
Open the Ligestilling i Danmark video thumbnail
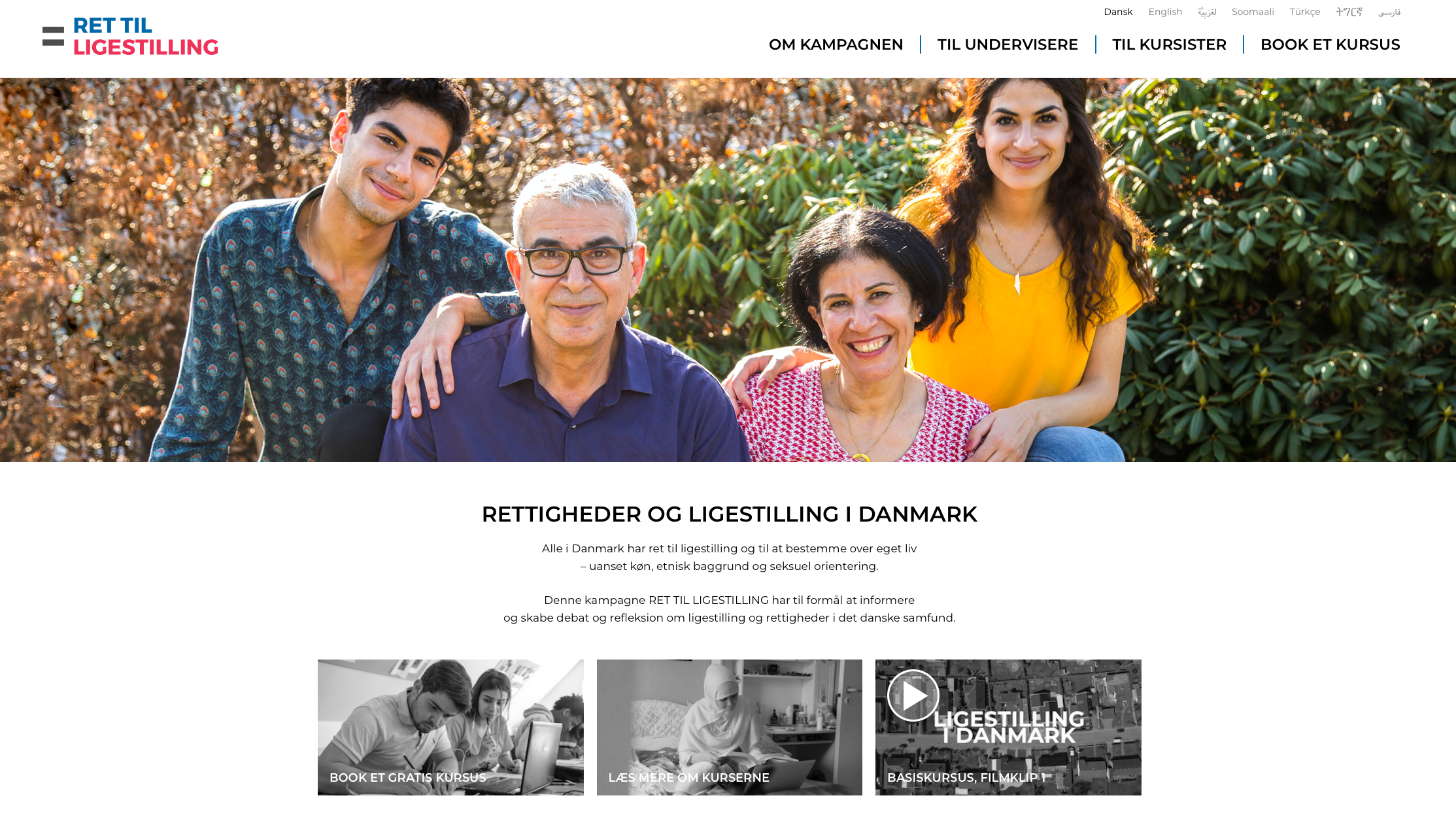pos(1008,727)
